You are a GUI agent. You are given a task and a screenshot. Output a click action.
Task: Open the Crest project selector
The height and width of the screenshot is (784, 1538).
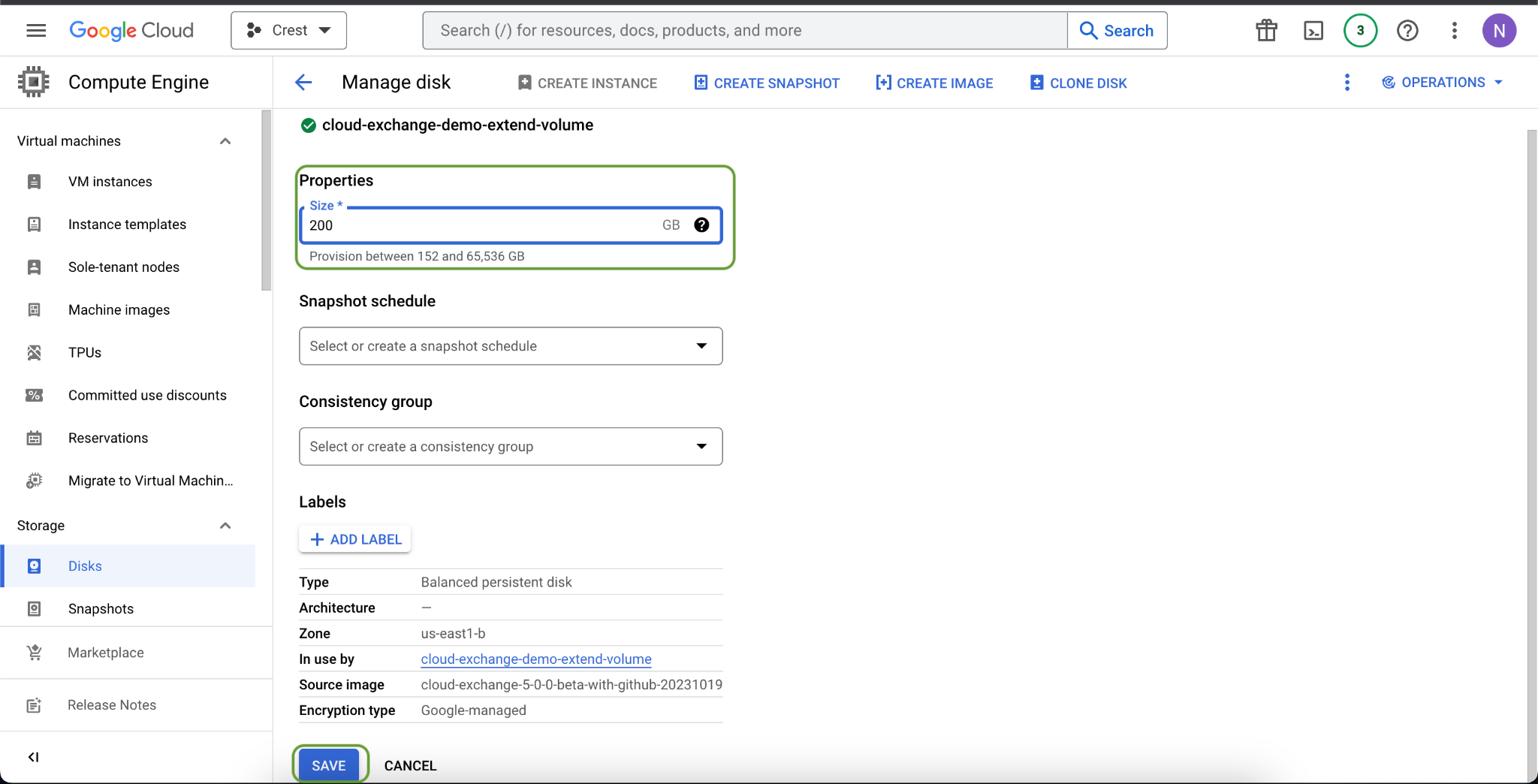pyautogui.click(x=288, y=30)
